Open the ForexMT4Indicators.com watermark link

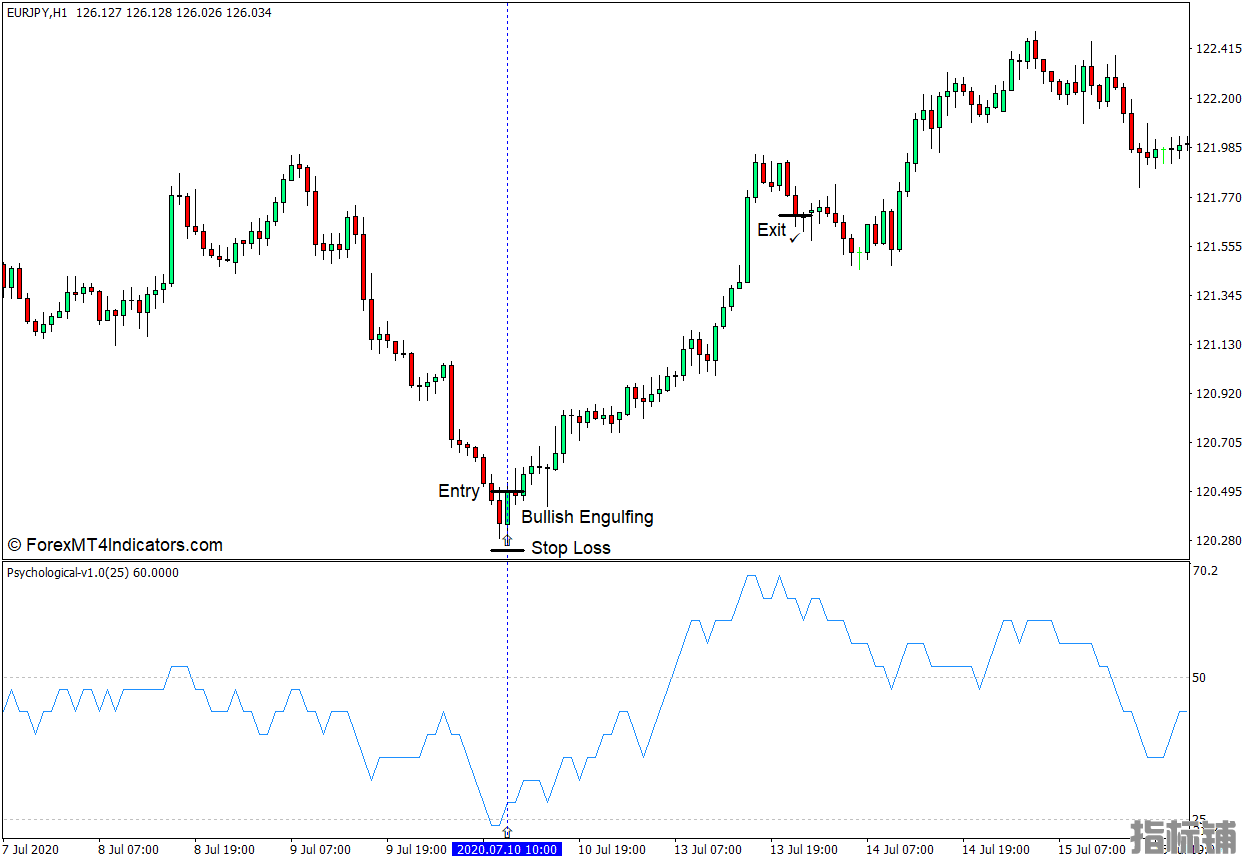coord(115,545)
